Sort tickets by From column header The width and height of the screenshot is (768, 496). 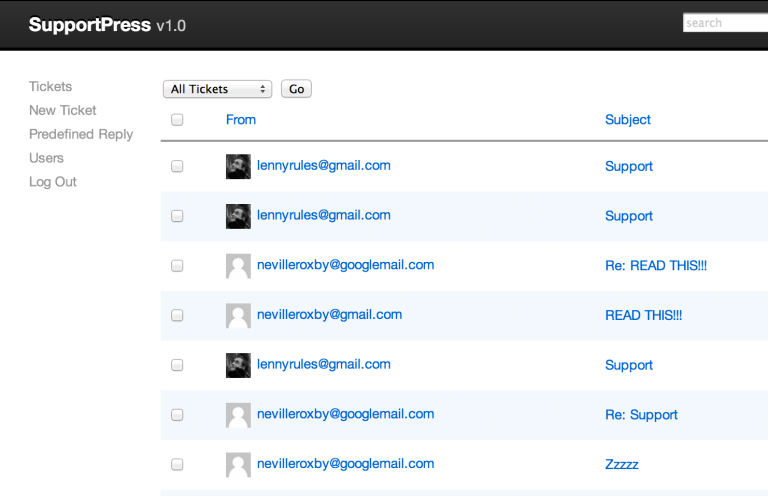coord(241,120)
